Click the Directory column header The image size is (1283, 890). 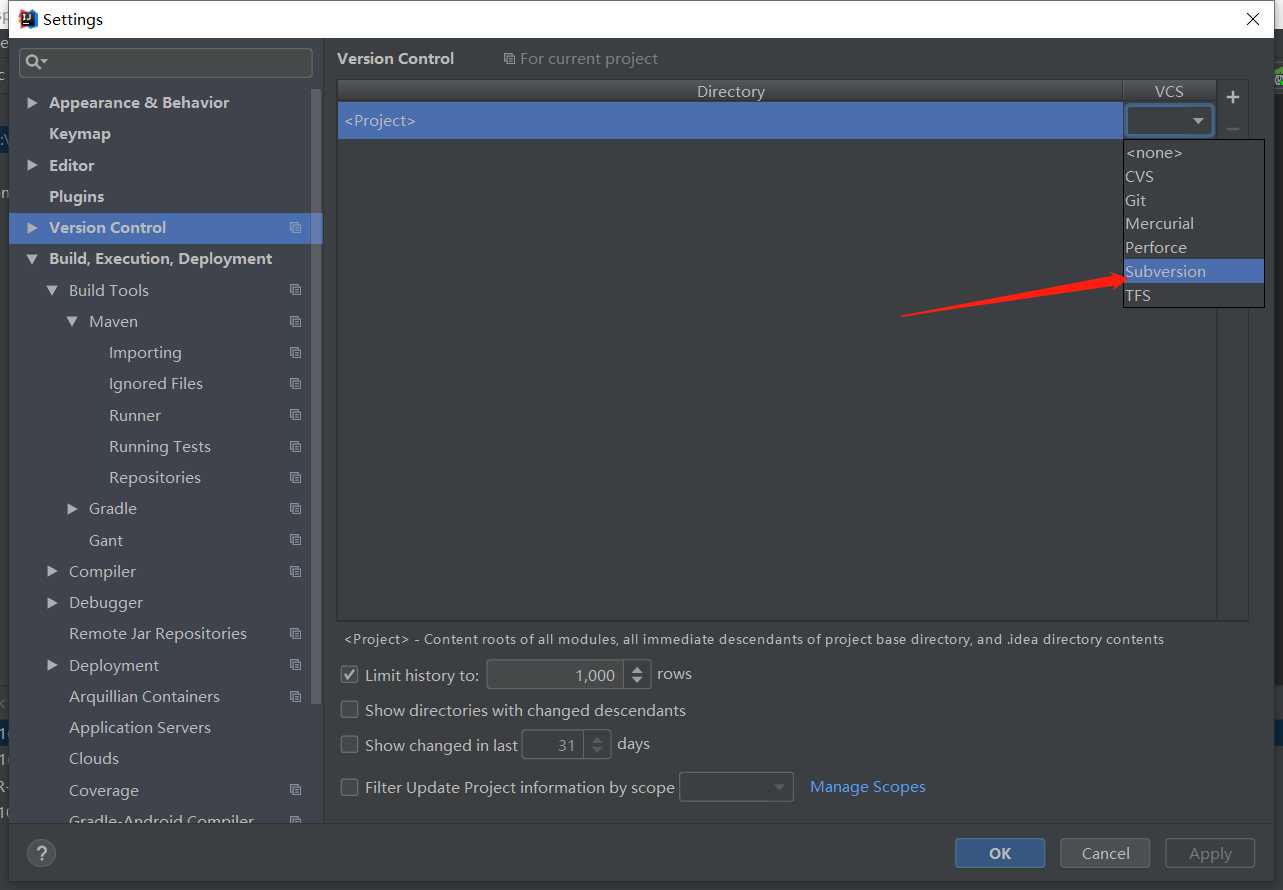730,91
